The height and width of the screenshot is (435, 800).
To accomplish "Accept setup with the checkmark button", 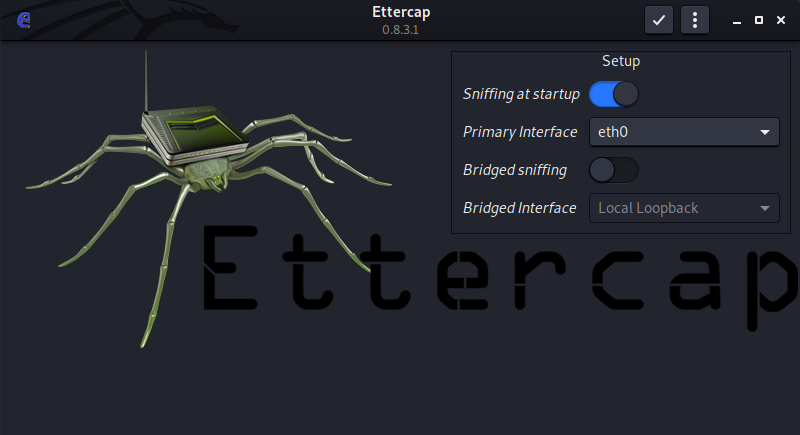I will 659,20.
